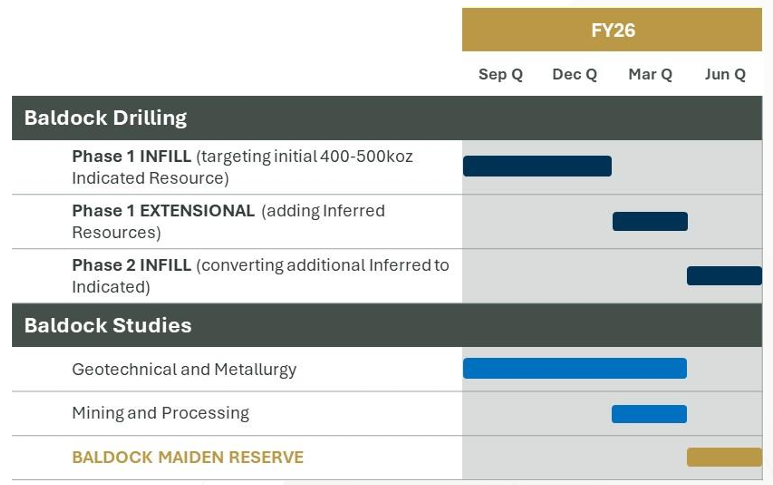Select the Phase 1 INFILL row label
This screenshot has height=485, width=773.
pos(131,157)
